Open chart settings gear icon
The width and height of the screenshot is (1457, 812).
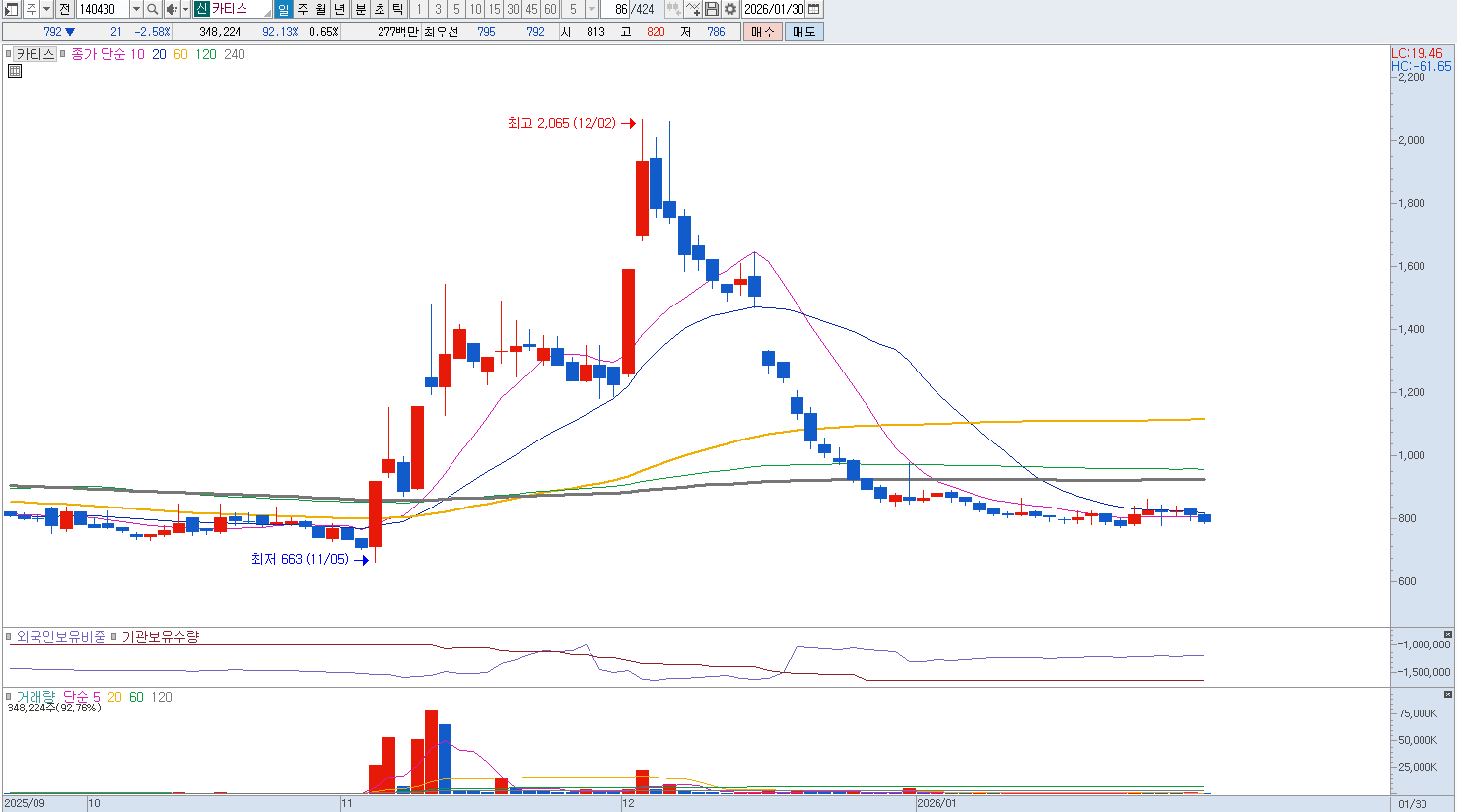click(730, 9)
